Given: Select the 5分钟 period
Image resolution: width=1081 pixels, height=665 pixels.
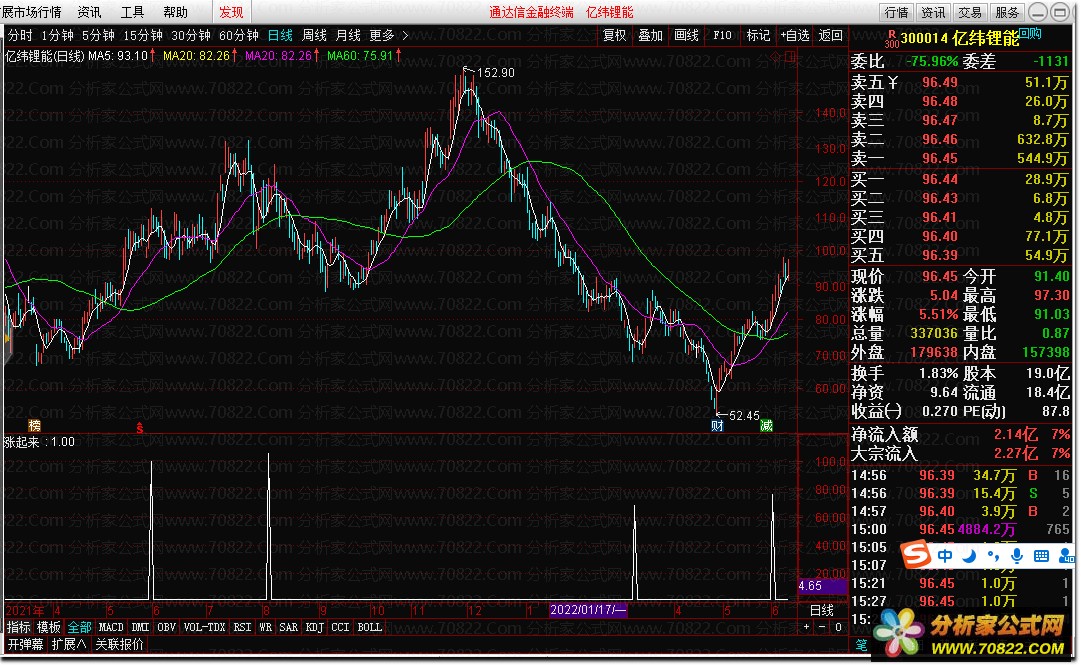Looking at the screenshot, I should tap(98, 35).
